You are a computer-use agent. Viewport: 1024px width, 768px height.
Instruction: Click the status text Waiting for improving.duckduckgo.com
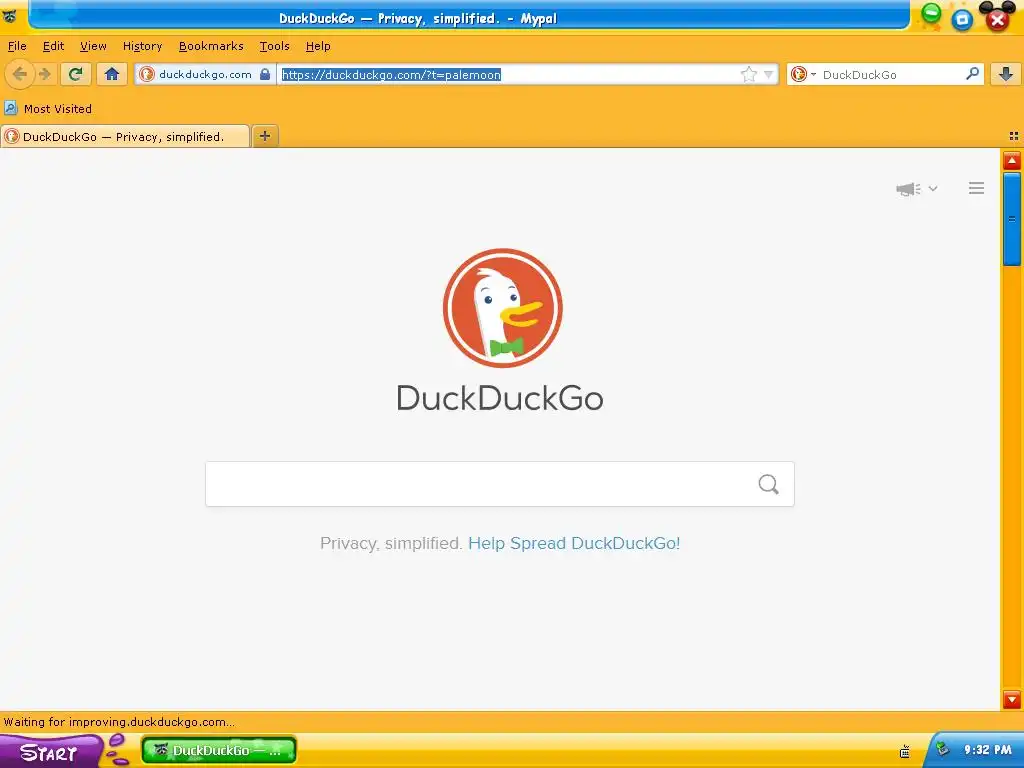pyautogui.click(x=120, y=722)
